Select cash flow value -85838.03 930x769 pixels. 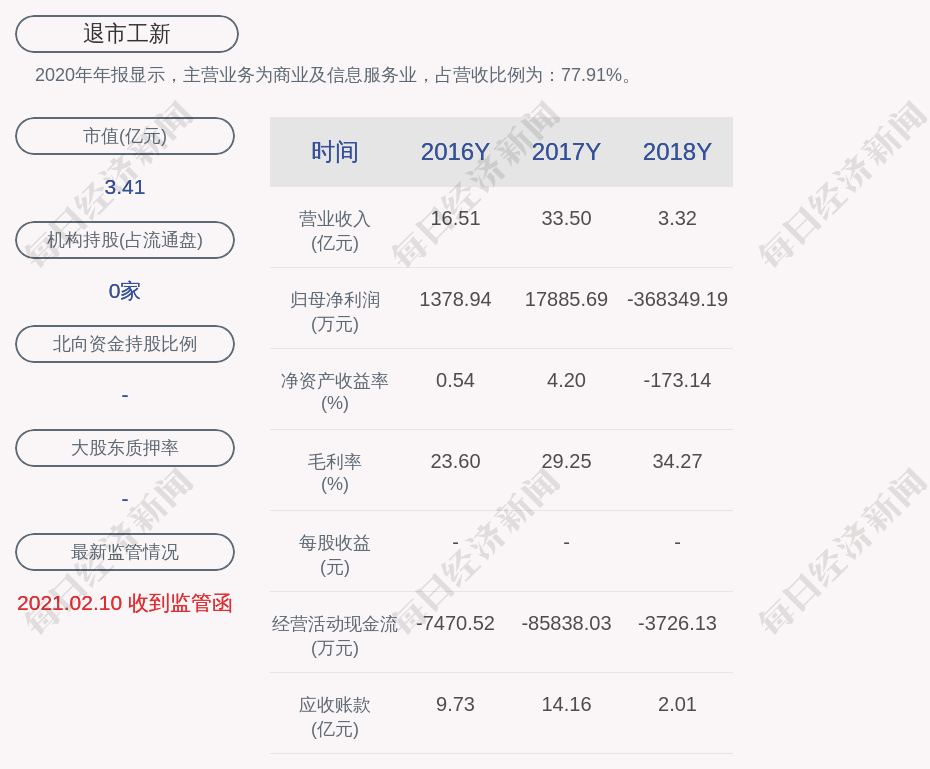coord(566,623)
